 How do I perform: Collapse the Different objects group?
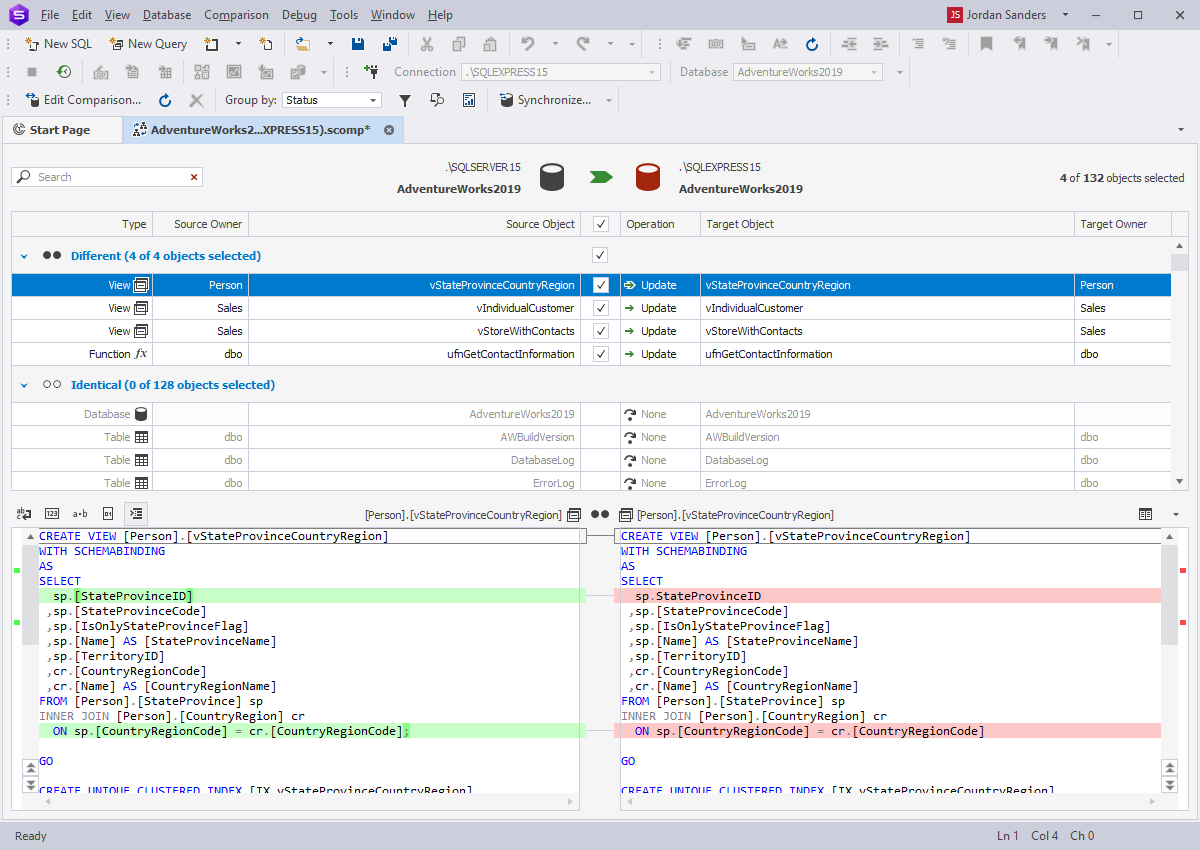coord(24,256)
